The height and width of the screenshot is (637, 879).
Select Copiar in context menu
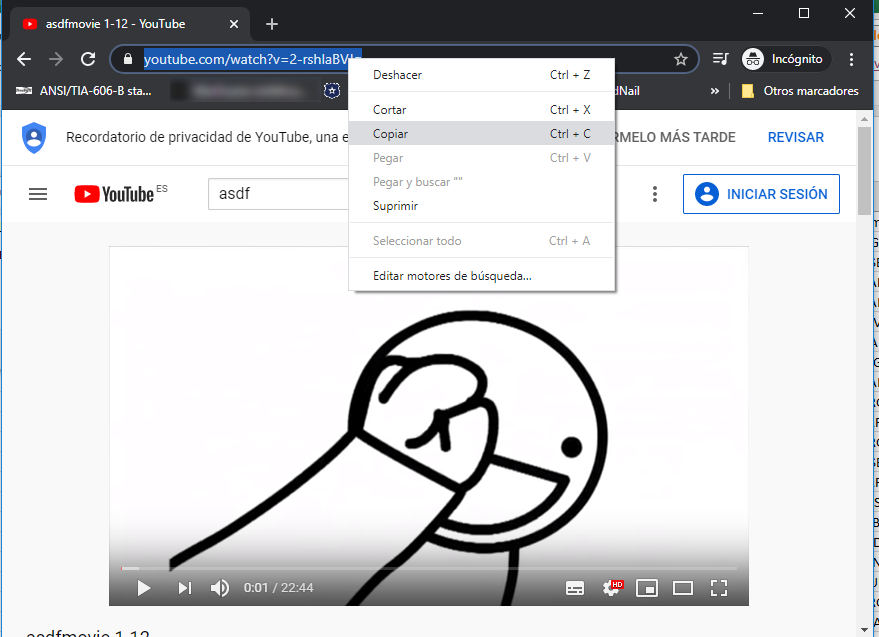tap(390, 134)
